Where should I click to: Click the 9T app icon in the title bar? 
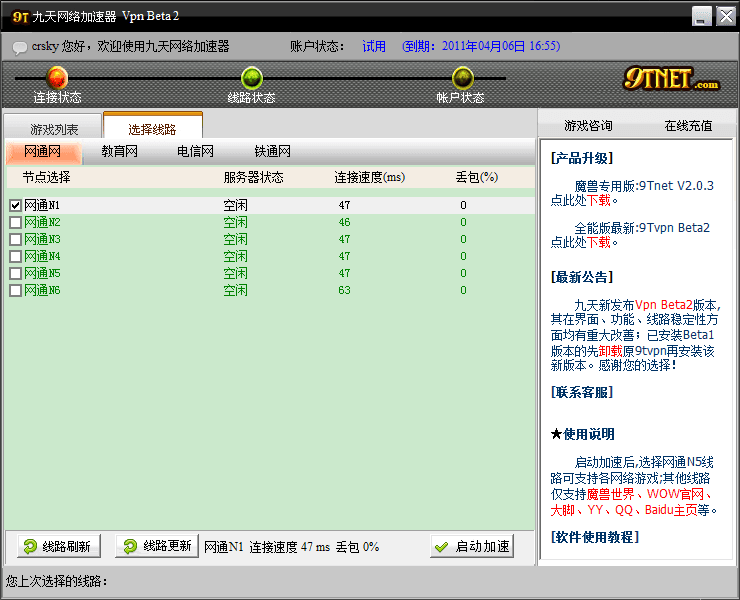(x=20, y=17)
